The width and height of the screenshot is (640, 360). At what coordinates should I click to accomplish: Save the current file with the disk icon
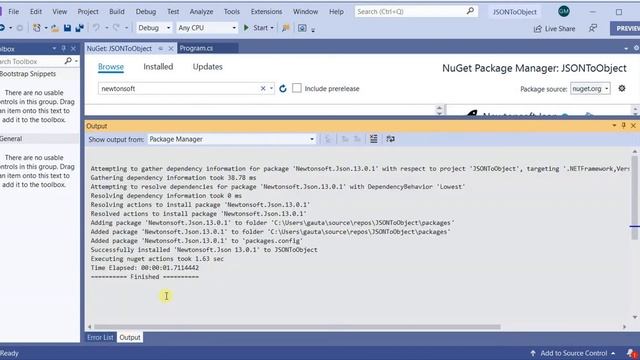point(67,28)
